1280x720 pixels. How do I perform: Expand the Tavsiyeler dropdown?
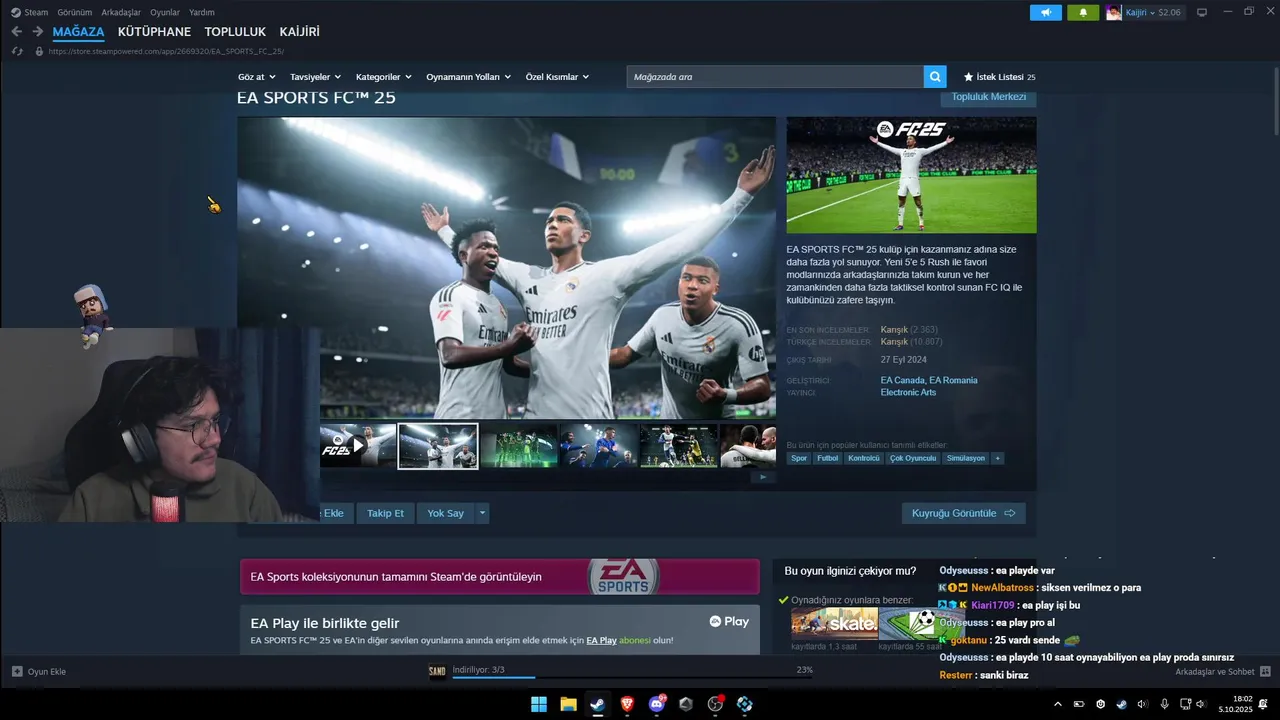click(316, 77)
